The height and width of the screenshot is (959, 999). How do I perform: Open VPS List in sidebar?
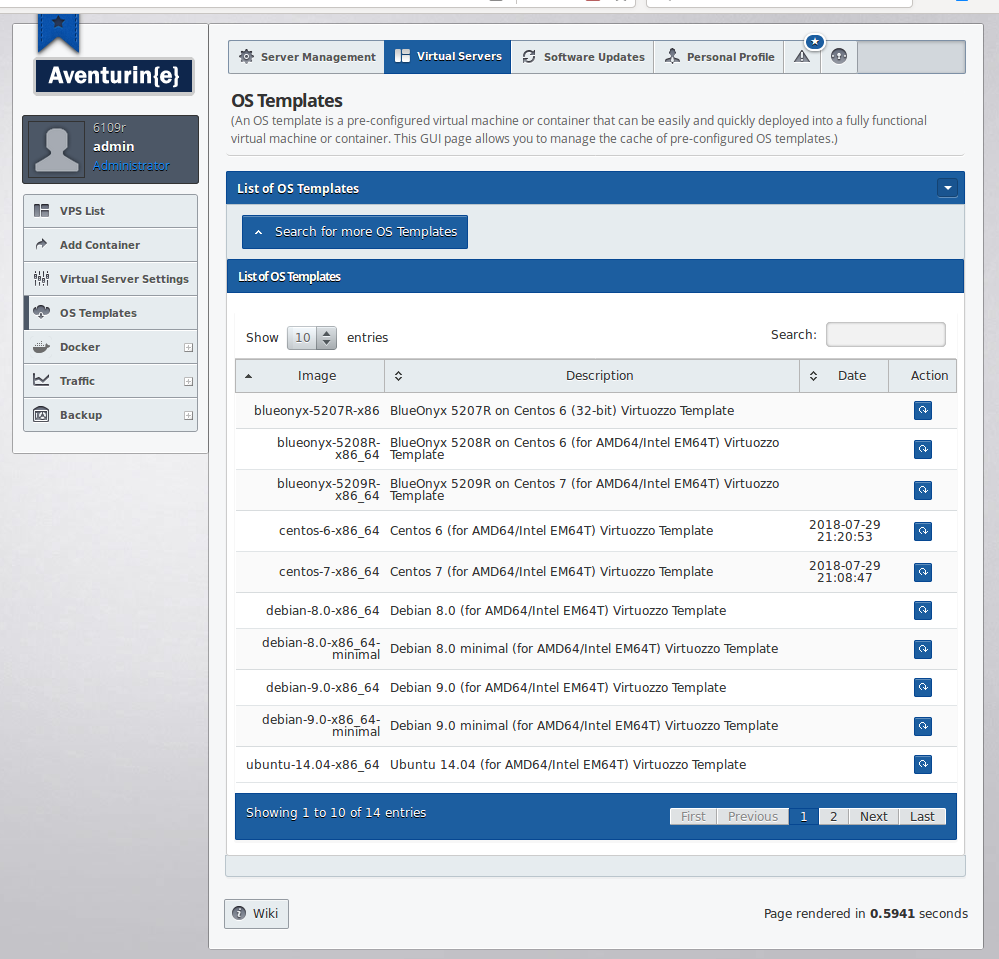(110, 211)
